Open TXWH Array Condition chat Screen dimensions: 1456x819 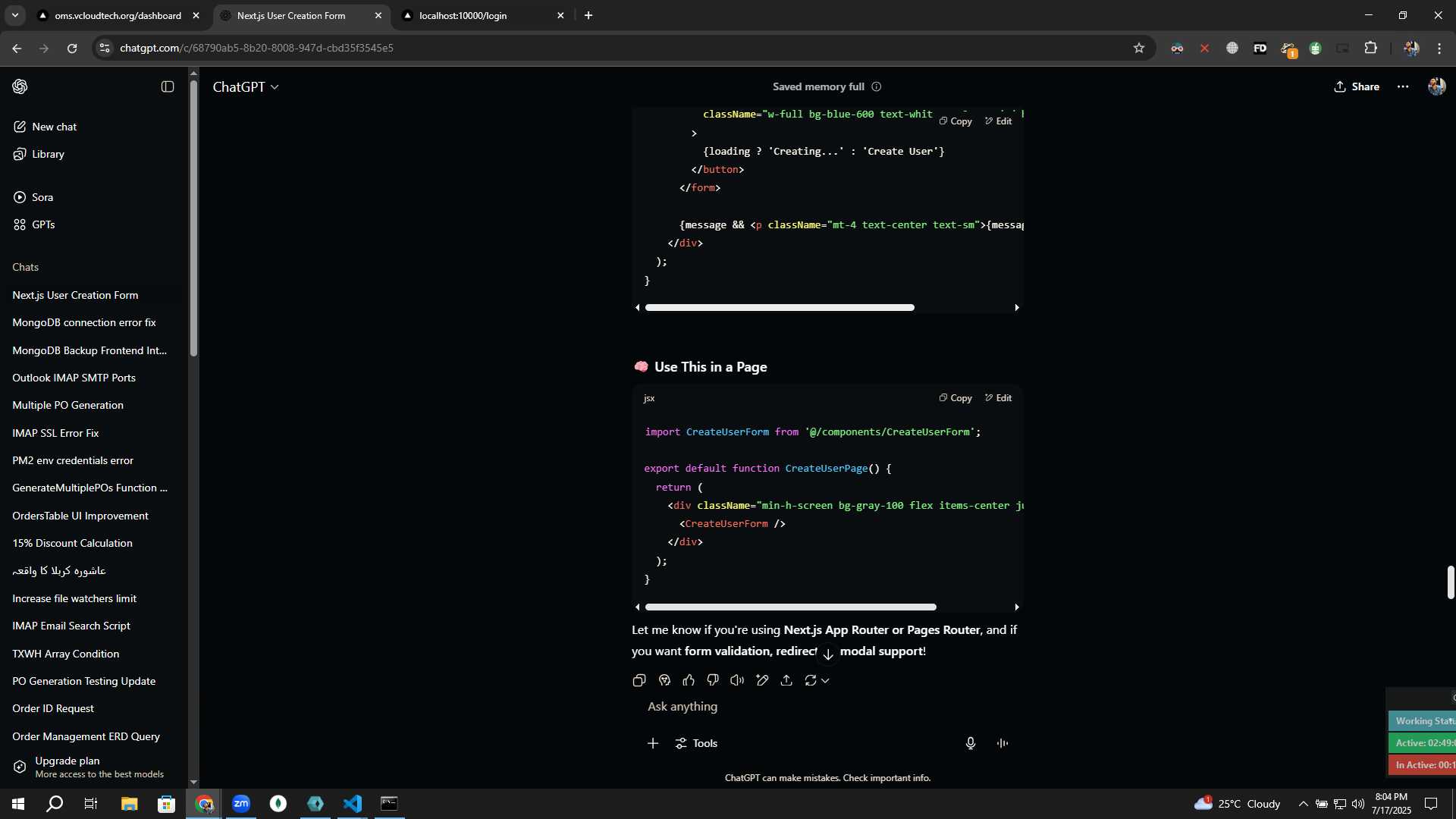[65, 654]
